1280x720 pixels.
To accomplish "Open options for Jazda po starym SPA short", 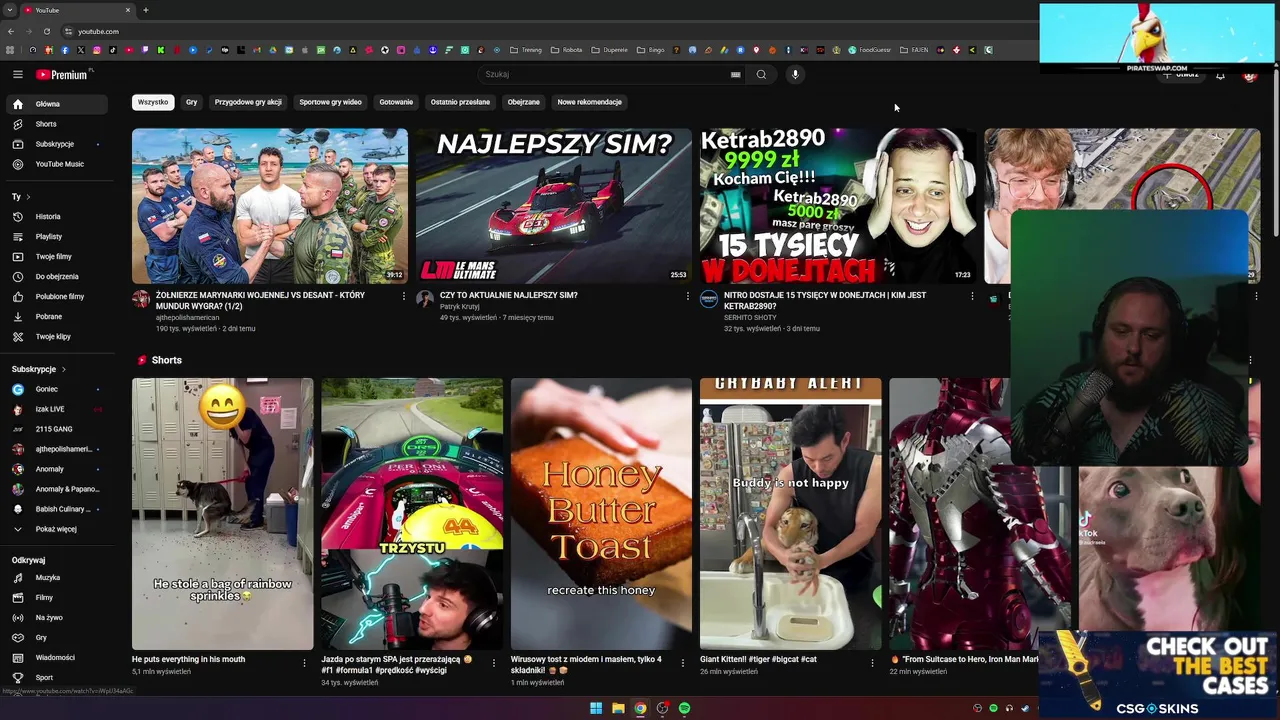I will point(494,662).
